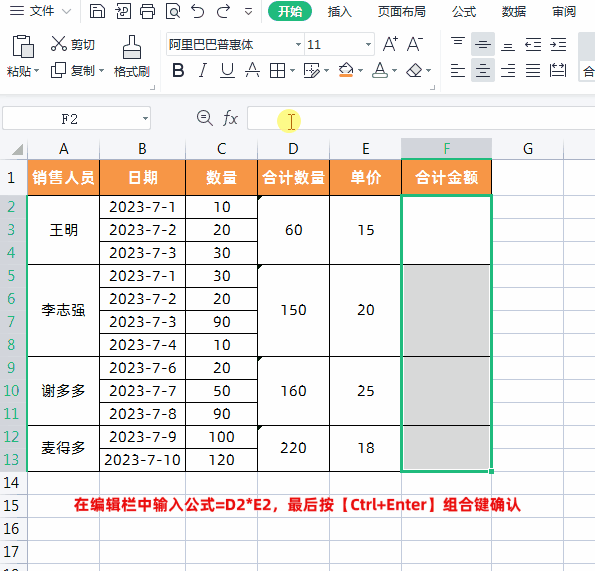Click merged cell showing 220
Image resolution: width=595 pixels, height=571 pixels.
click(x=293, y=448)
